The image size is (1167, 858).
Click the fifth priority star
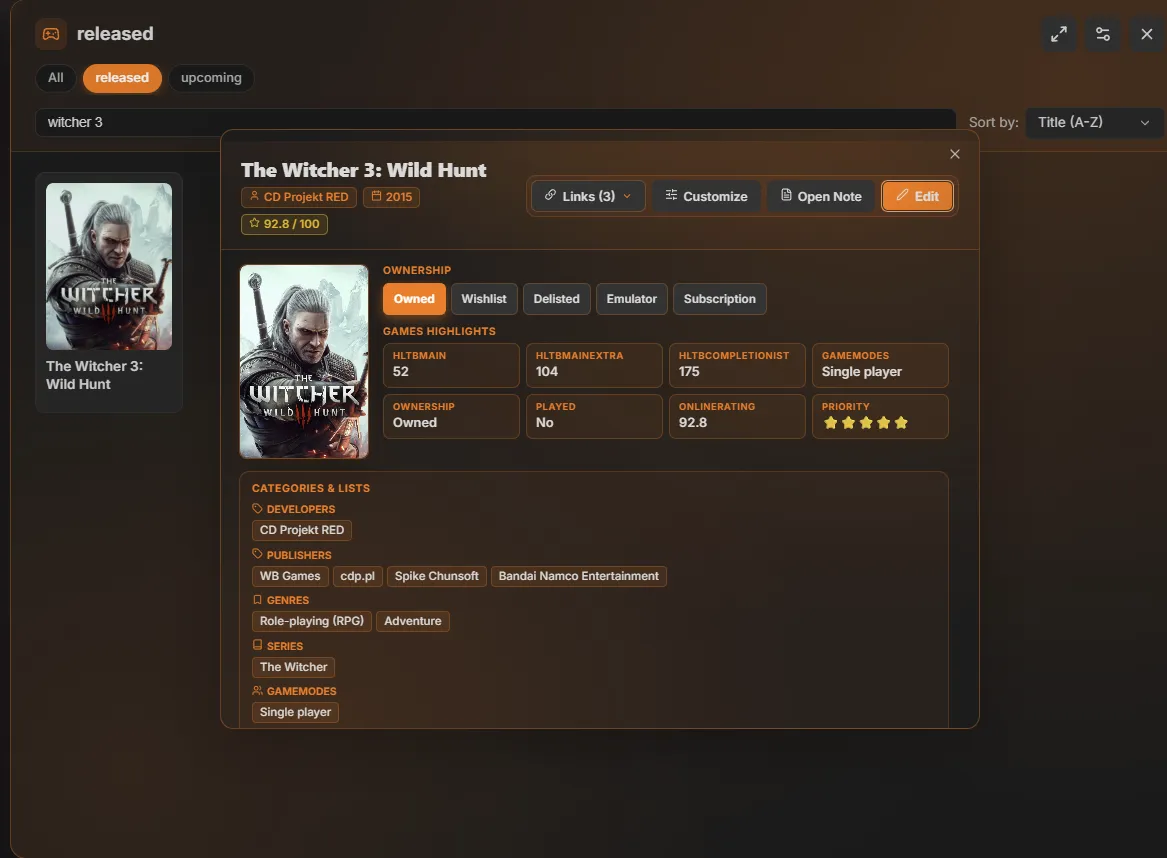tap(901, 423)
